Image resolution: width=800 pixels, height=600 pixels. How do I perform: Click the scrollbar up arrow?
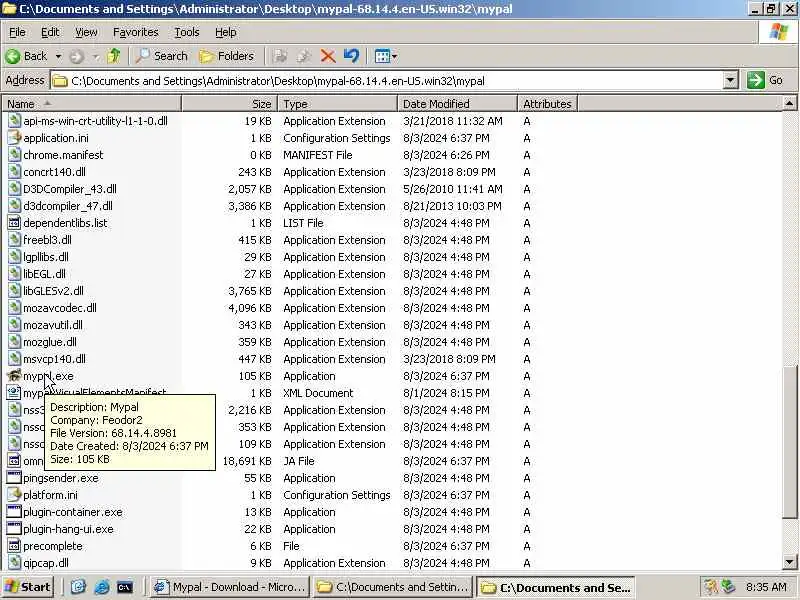pyautogui.click(x=789, y=104)
